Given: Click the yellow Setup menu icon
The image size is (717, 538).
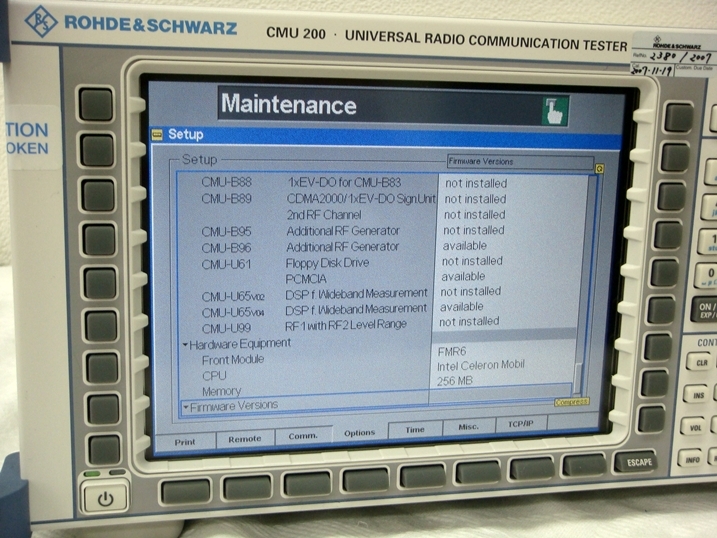Looking at the screenshot, I should [x=157, y=134].
